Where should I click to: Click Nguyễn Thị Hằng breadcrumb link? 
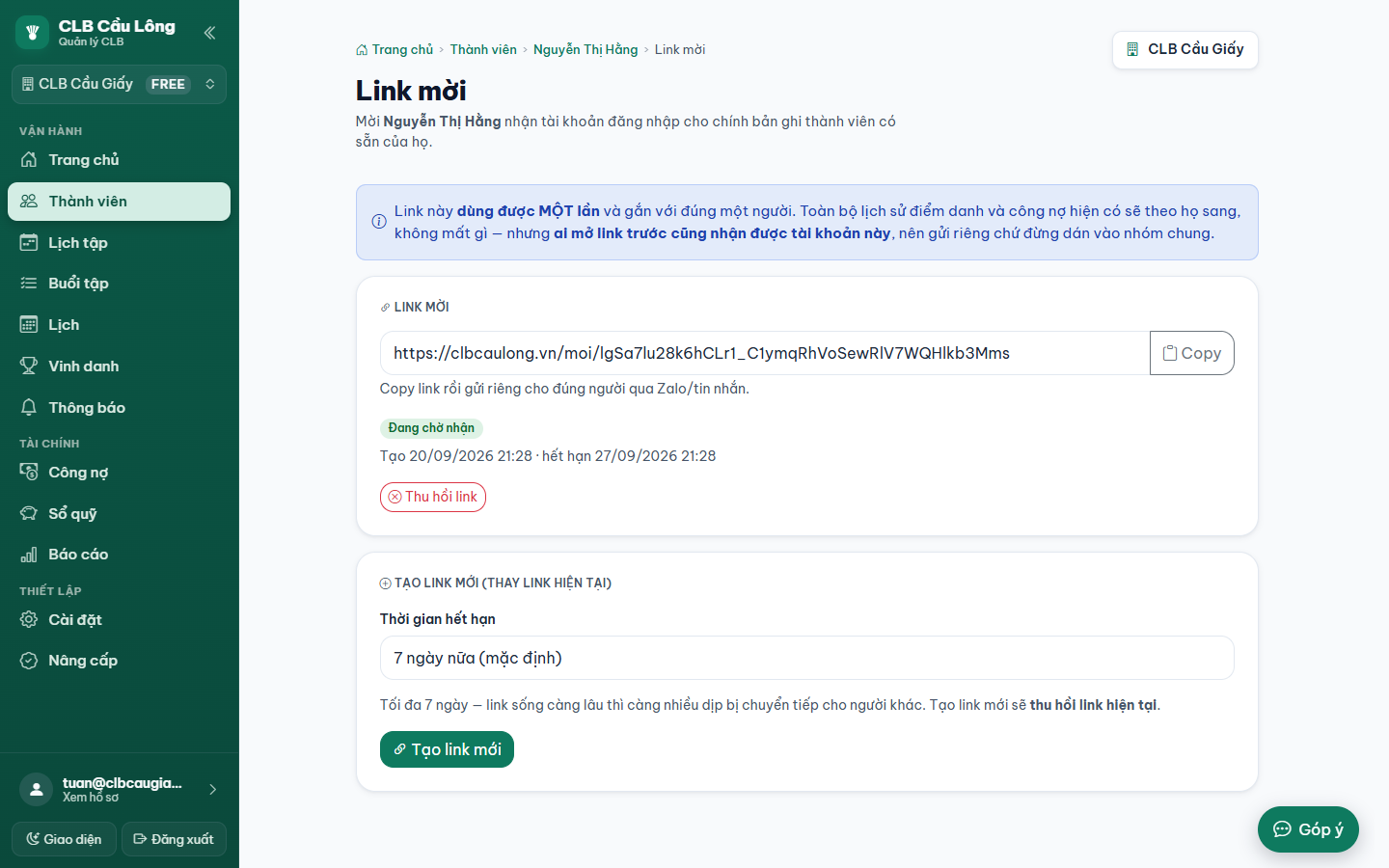pos(586,49)
